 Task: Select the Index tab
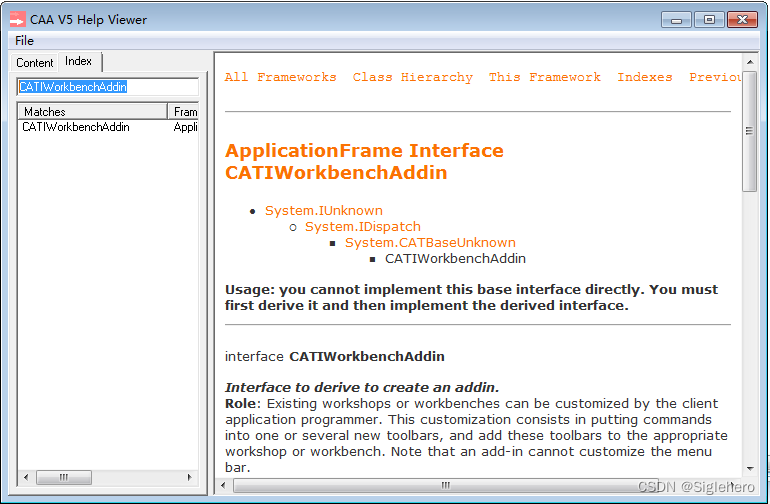click(79, 62)
